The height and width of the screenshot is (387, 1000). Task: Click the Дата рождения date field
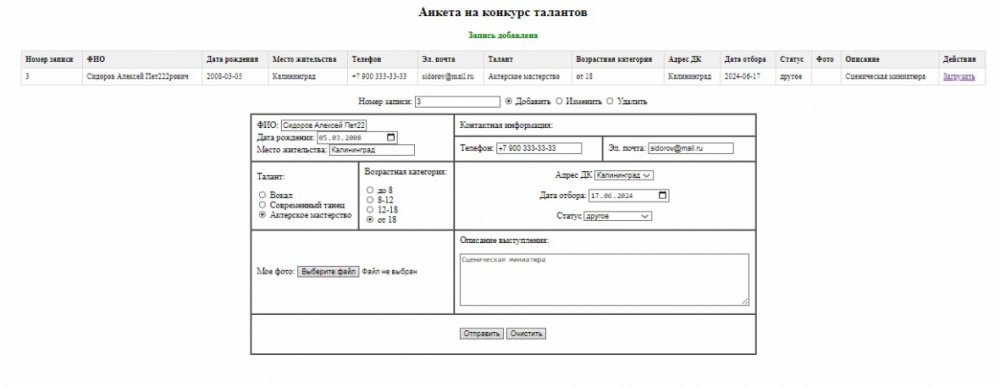(357, 137)
